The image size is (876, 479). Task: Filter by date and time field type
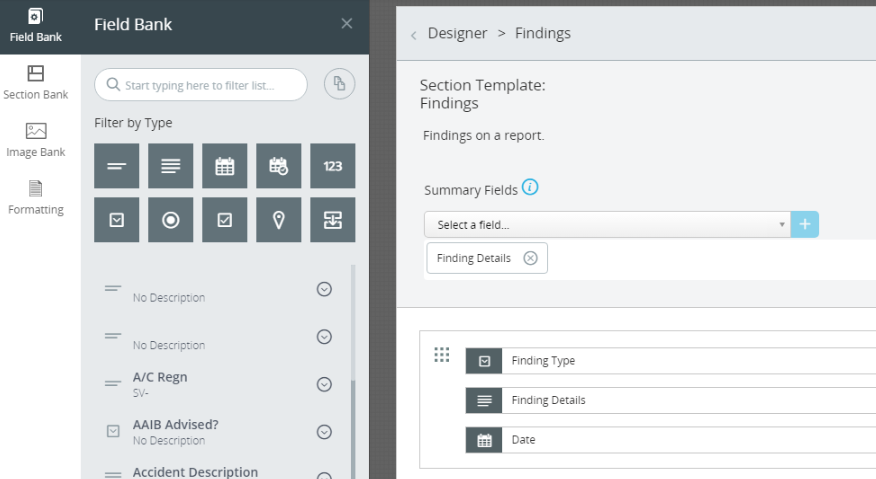pos(278,166)
